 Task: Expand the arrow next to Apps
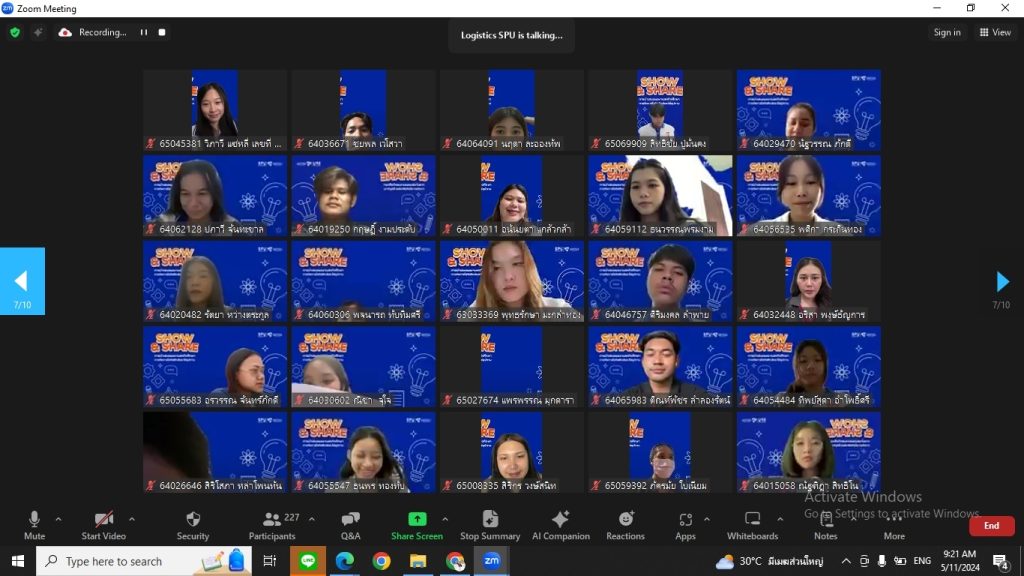707,519
